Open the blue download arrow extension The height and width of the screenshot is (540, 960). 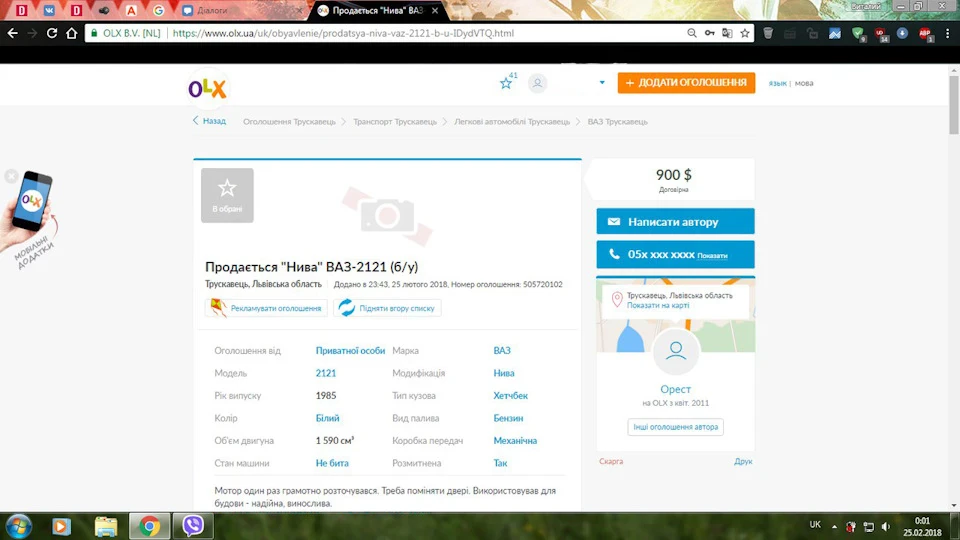[902, 33]
